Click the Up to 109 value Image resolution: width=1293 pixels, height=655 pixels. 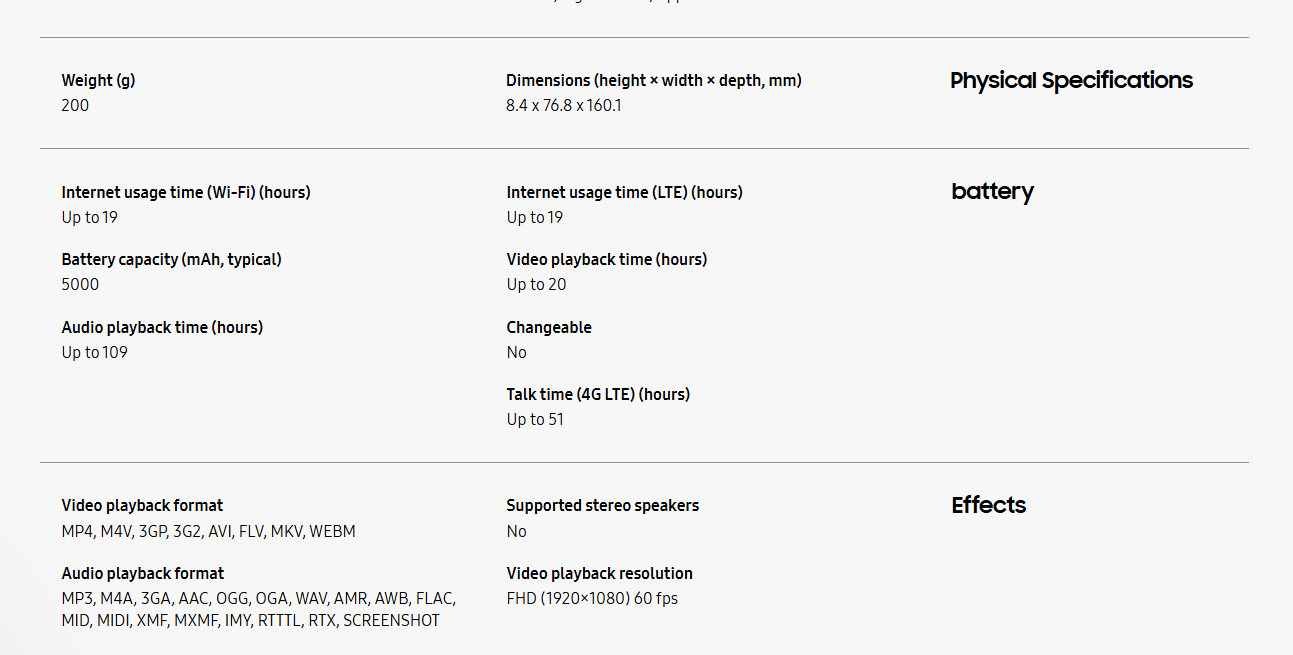pyautogui.click(x=94, y=352)
